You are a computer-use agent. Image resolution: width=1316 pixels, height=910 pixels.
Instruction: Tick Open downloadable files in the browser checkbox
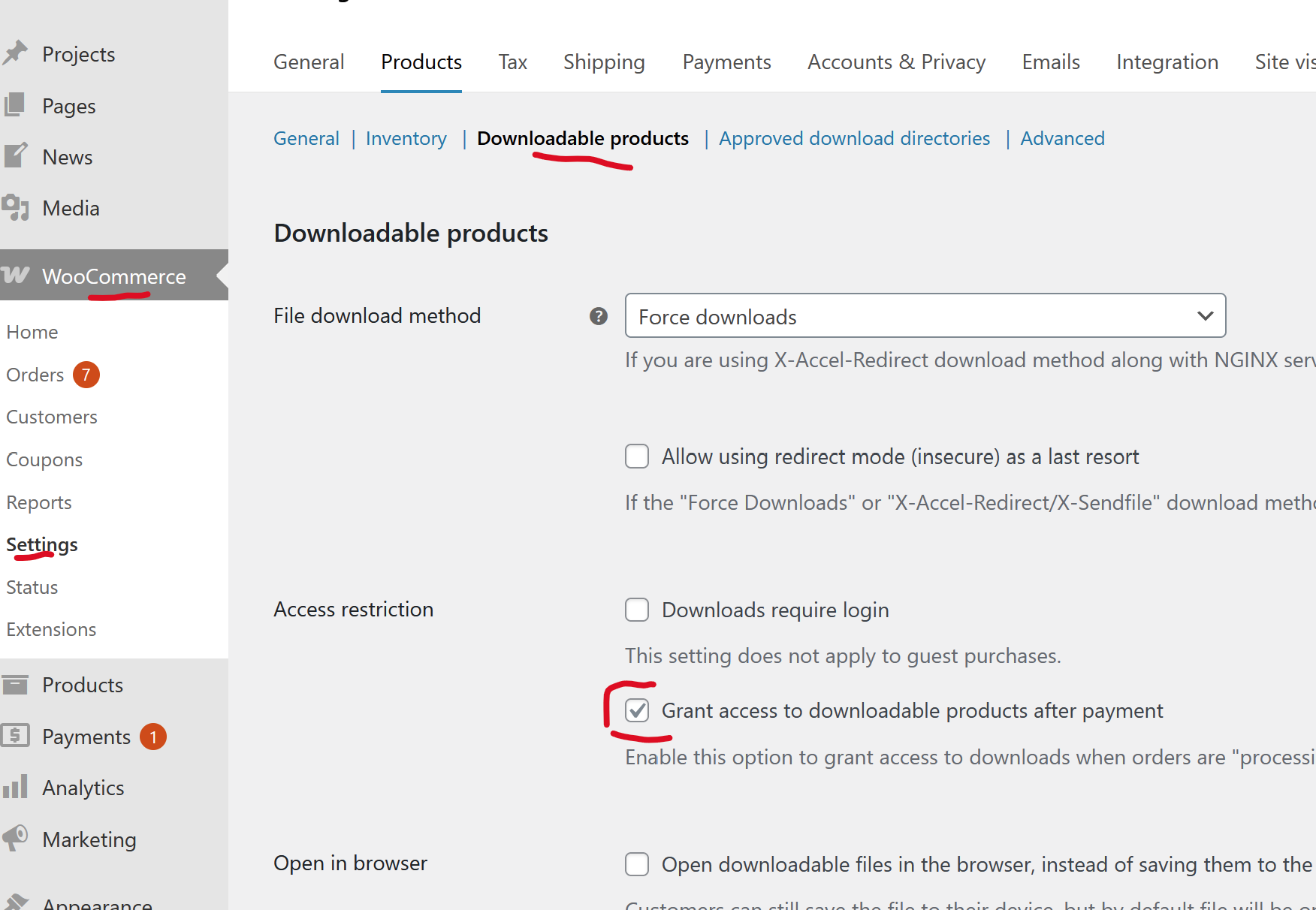[637, 864]
